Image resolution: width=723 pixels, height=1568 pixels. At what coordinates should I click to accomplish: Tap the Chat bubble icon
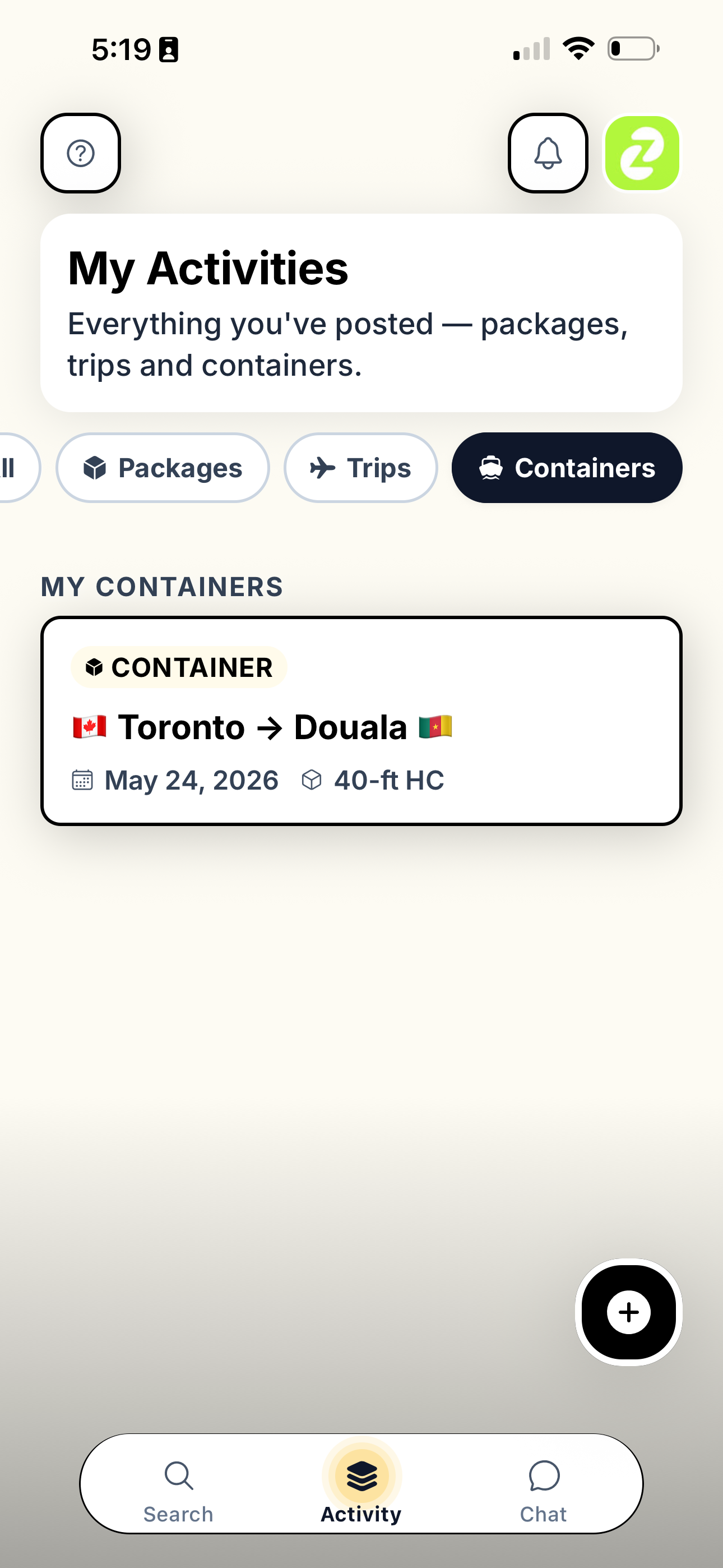(x=544, y=1475)
